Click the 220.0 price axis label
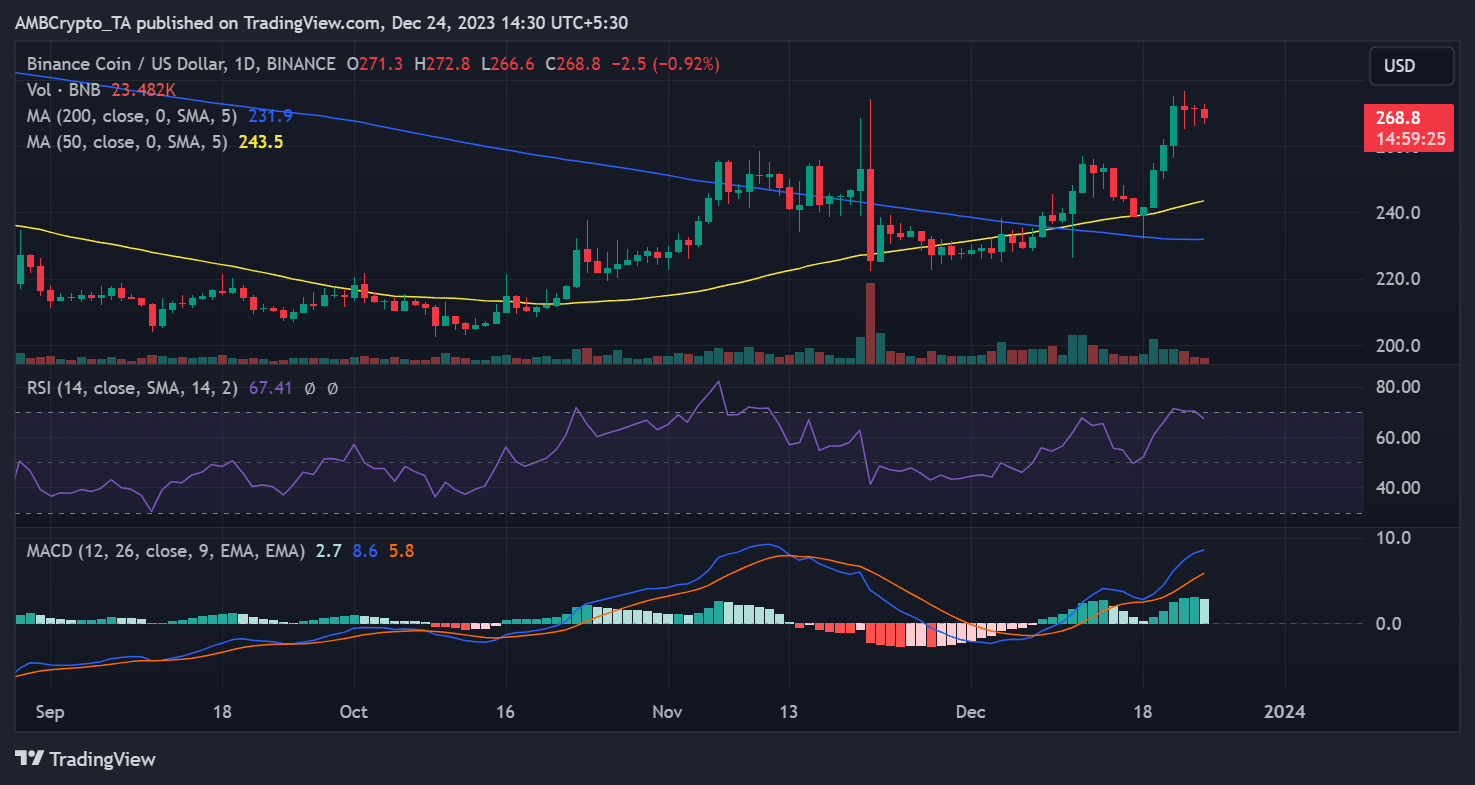This screenshot has height=785, width=1475. click(x=1397, y=279)
